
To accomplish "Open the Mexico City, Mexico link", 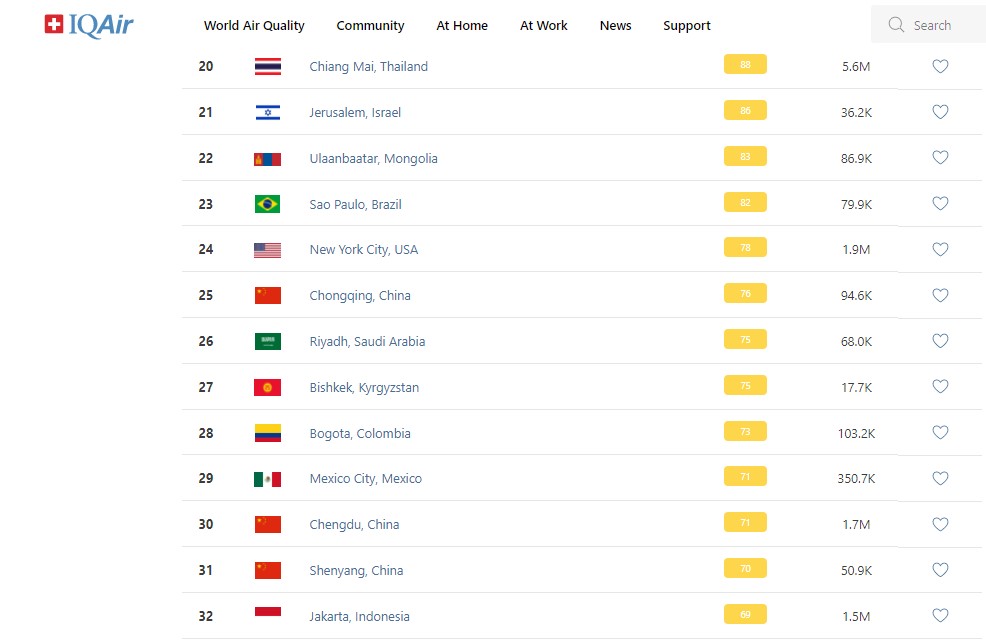I will (x=365, y=479).
